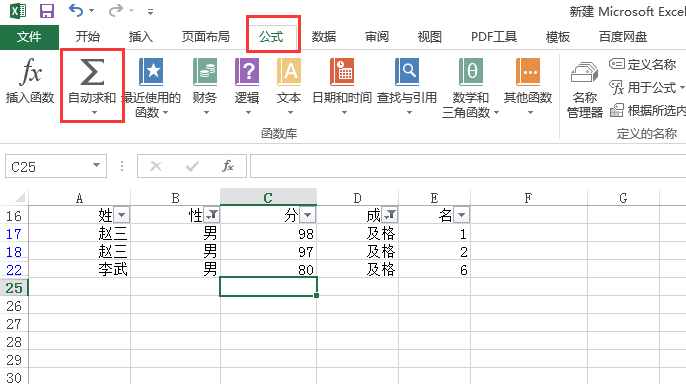Click rank cell showing 1
This screenshot has height=384, width=686.
(434, 234)
